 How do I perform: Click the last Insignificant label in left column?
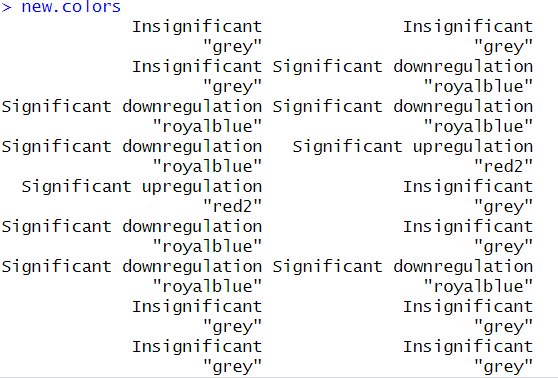[197, 347]
